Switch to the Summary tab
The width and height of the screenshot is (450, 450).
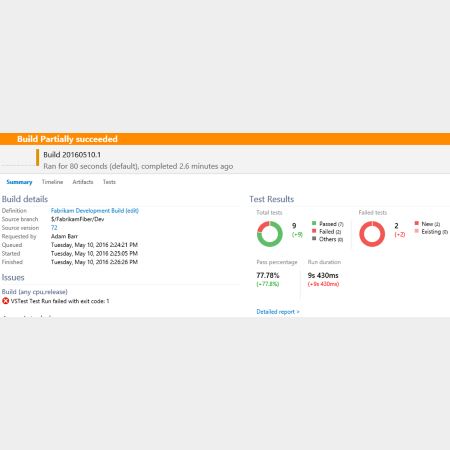[19, 182]
